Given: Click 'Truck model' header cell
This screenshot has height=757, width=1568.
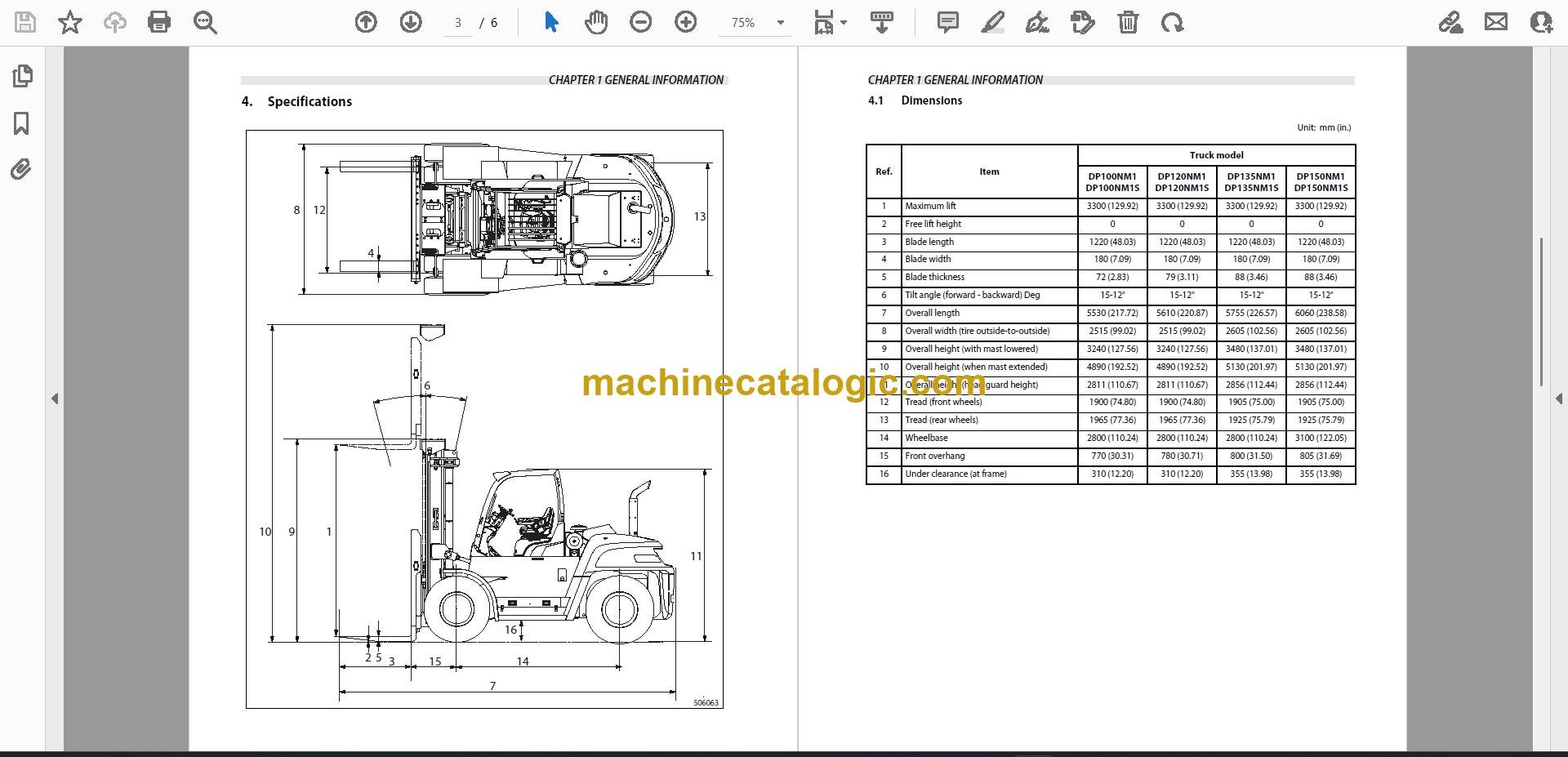Looking at the screenshot, I should pos(1216,155).
